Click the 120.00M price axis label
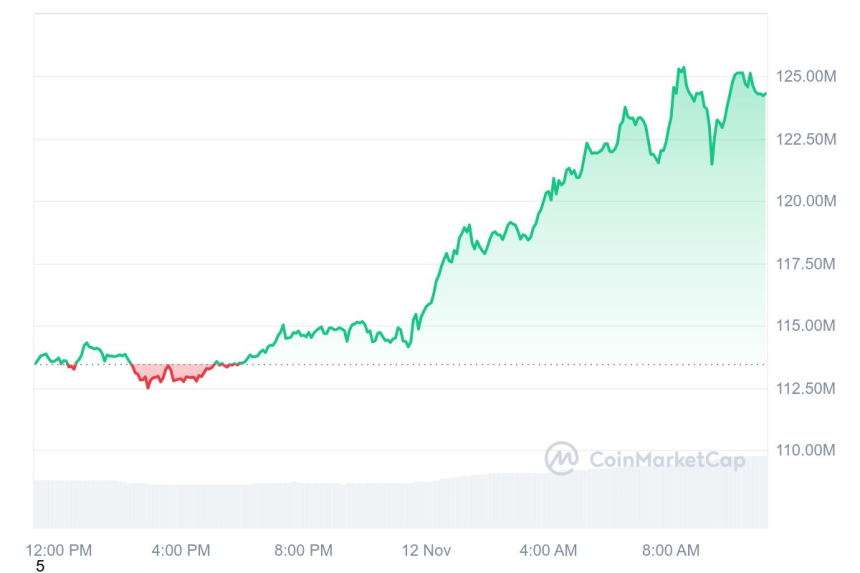The width and height of the screenshot is (860, 573). tap(805, 201)
